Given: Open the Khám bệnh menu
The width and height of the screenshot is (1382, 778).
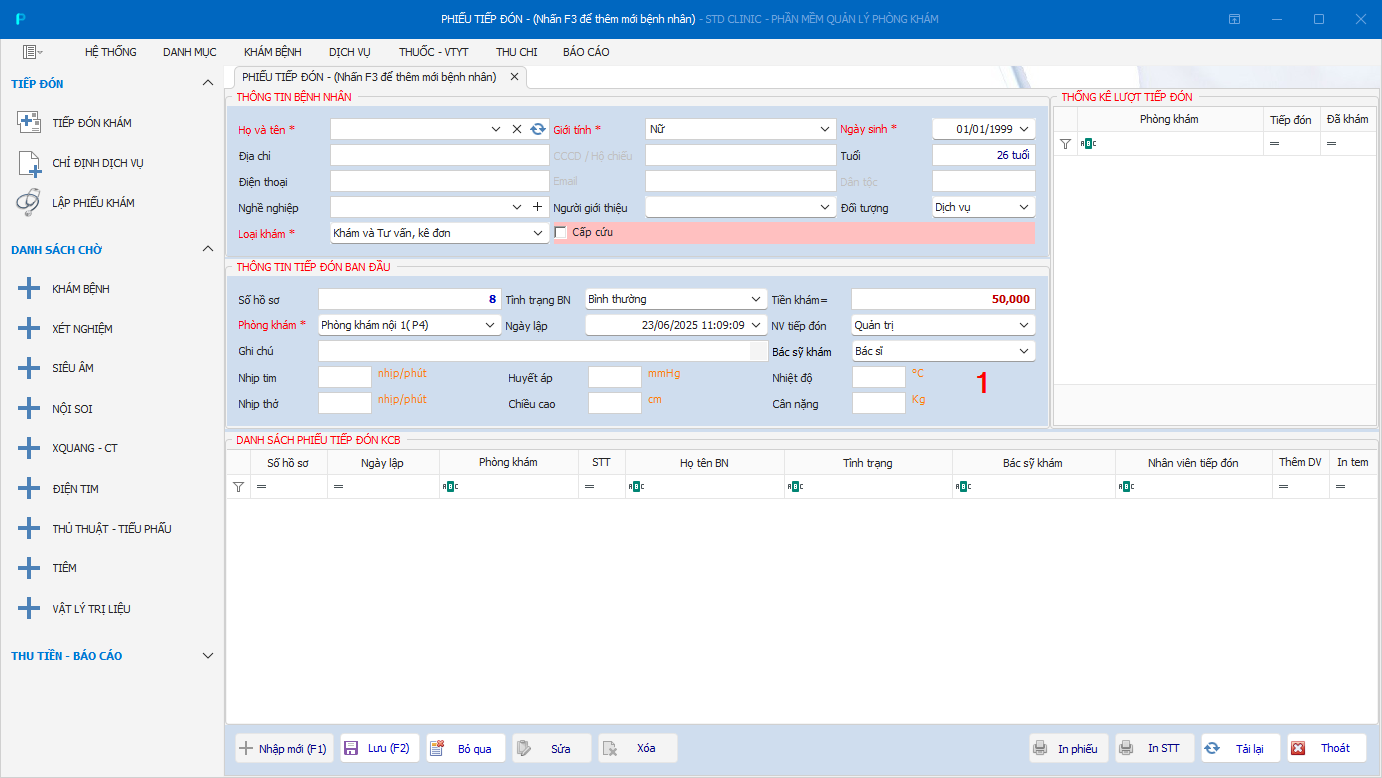Looking at the screenshot, I should pos(273,52).
